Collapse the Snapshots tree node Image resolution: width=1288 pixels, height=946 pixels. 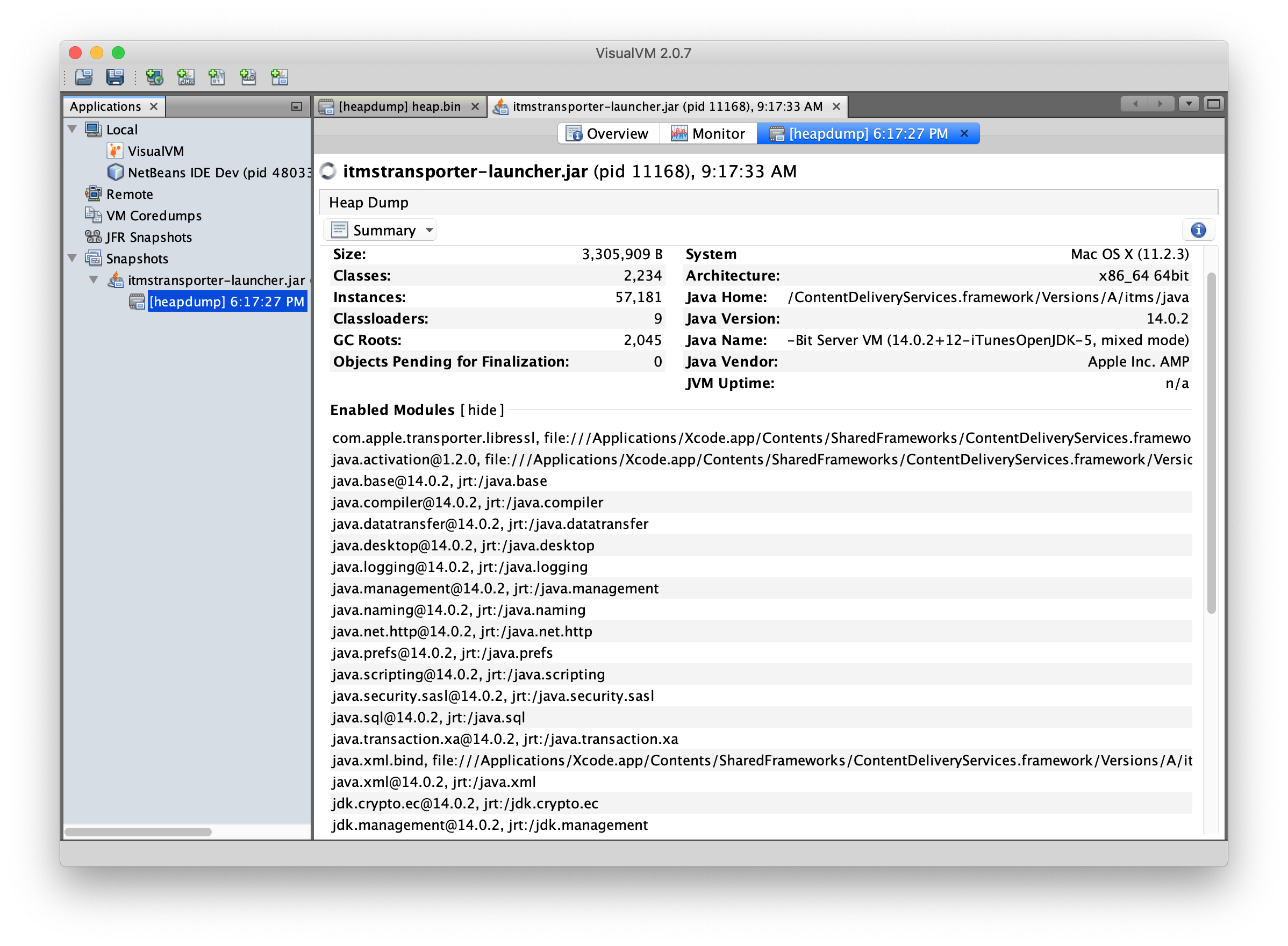[x=73, y=258]
